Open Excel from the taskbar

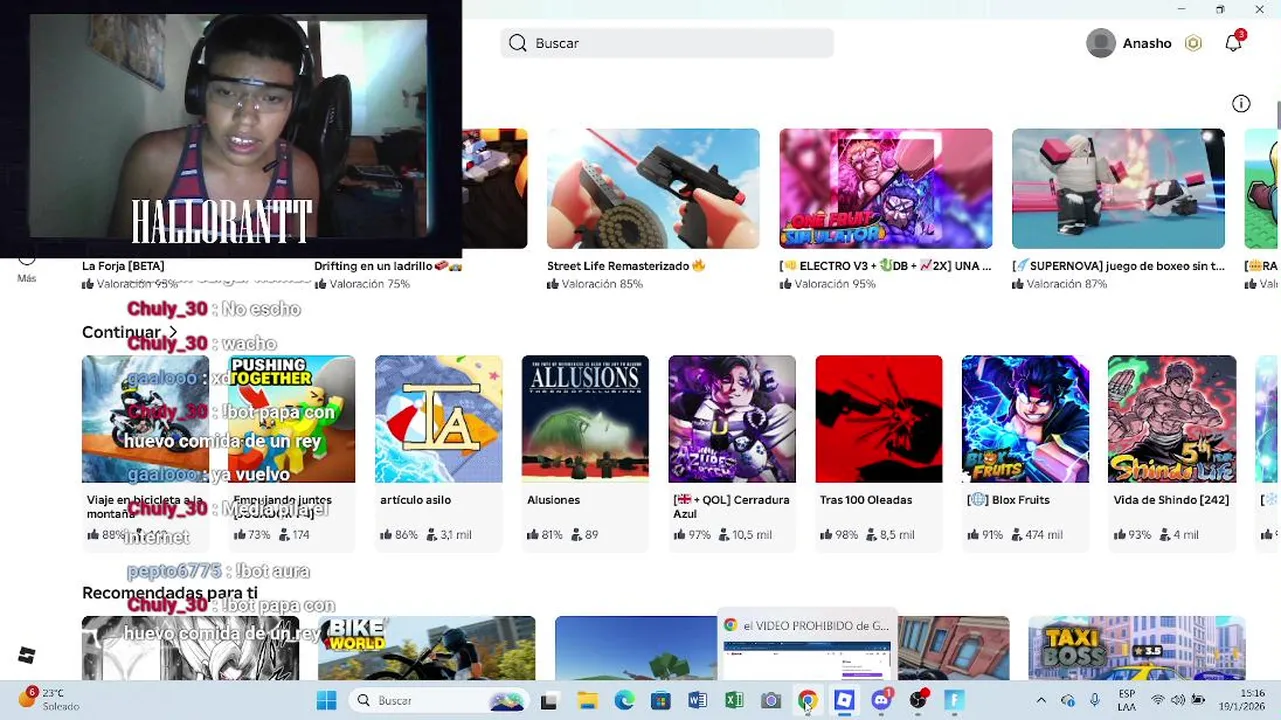(734, 701)
